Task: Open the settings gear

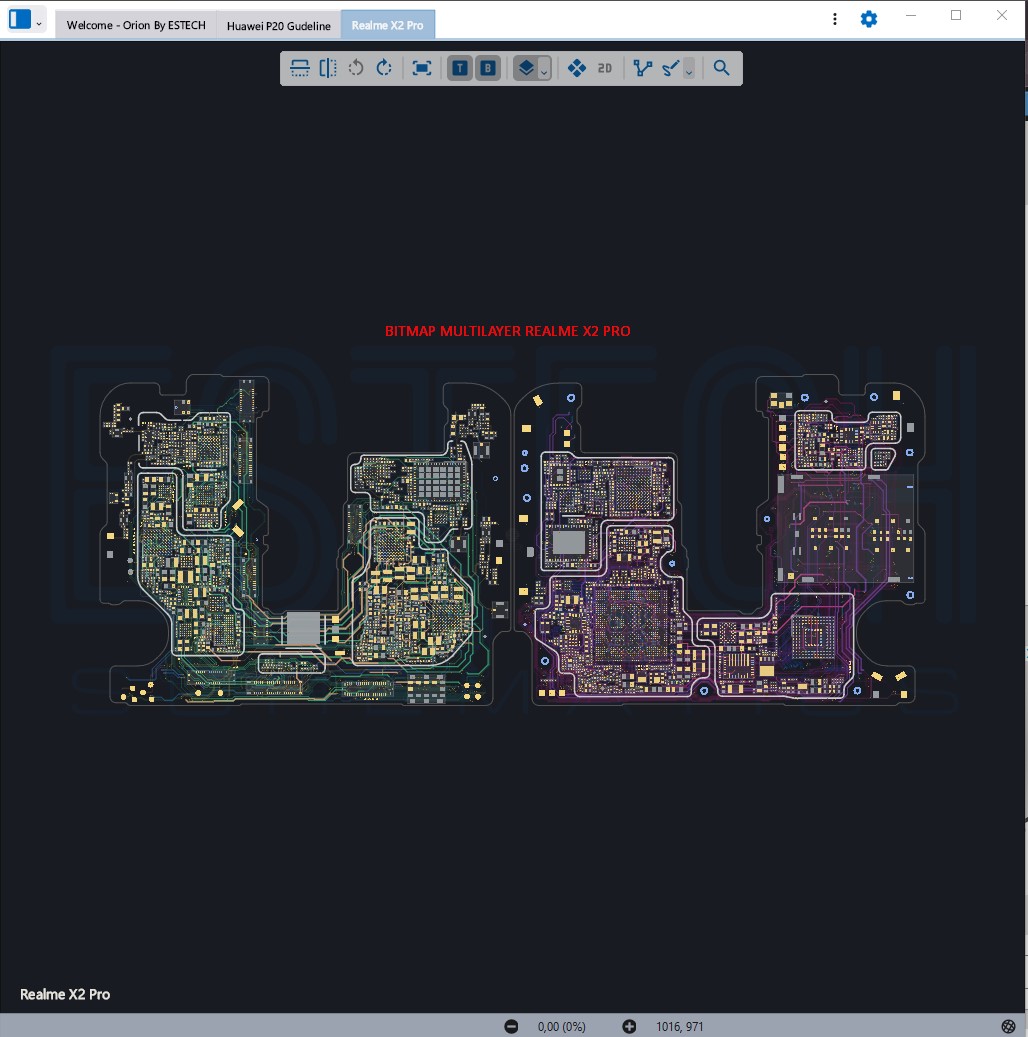Action: tap(869, 19)
